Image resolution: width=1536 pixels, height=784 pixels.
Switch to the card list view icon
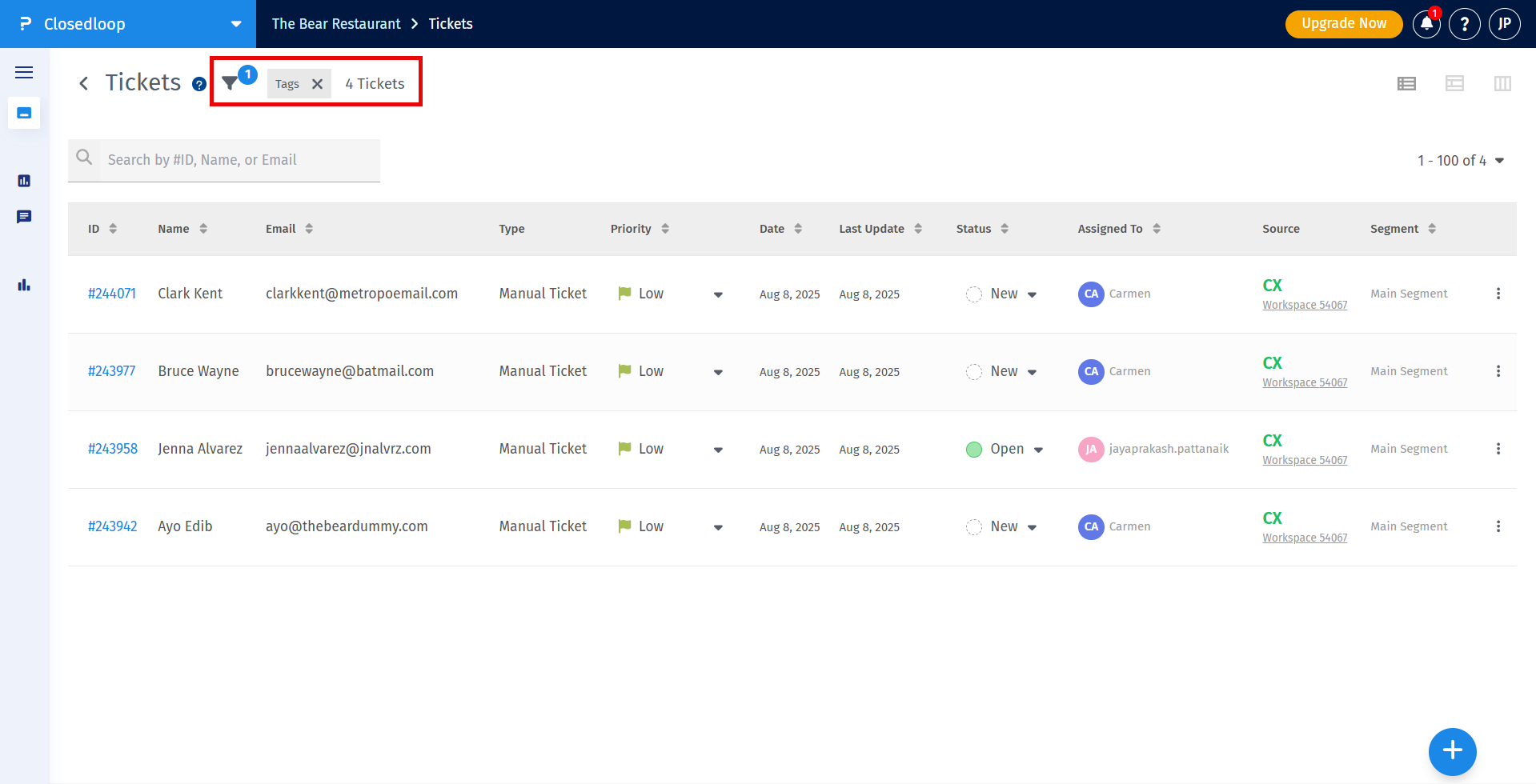[x=1454, y=83]
